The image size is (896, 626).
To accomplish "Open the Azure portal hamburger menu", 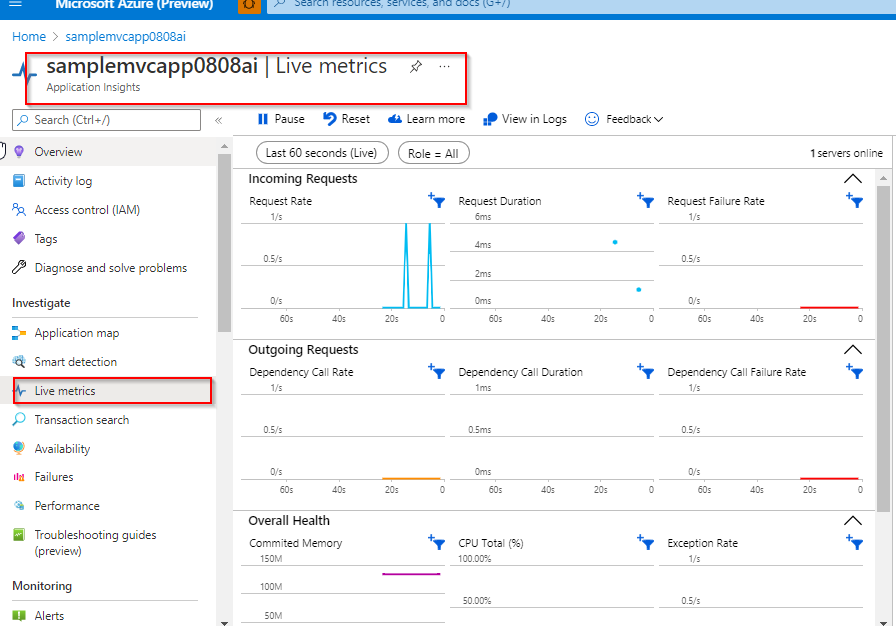I will 15,4.
